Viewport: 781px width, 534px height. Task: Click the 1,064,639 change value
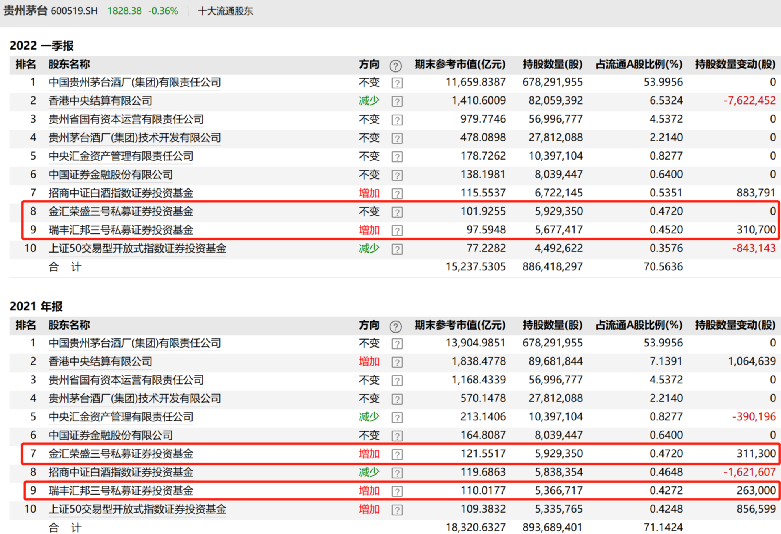coord(752,361)
